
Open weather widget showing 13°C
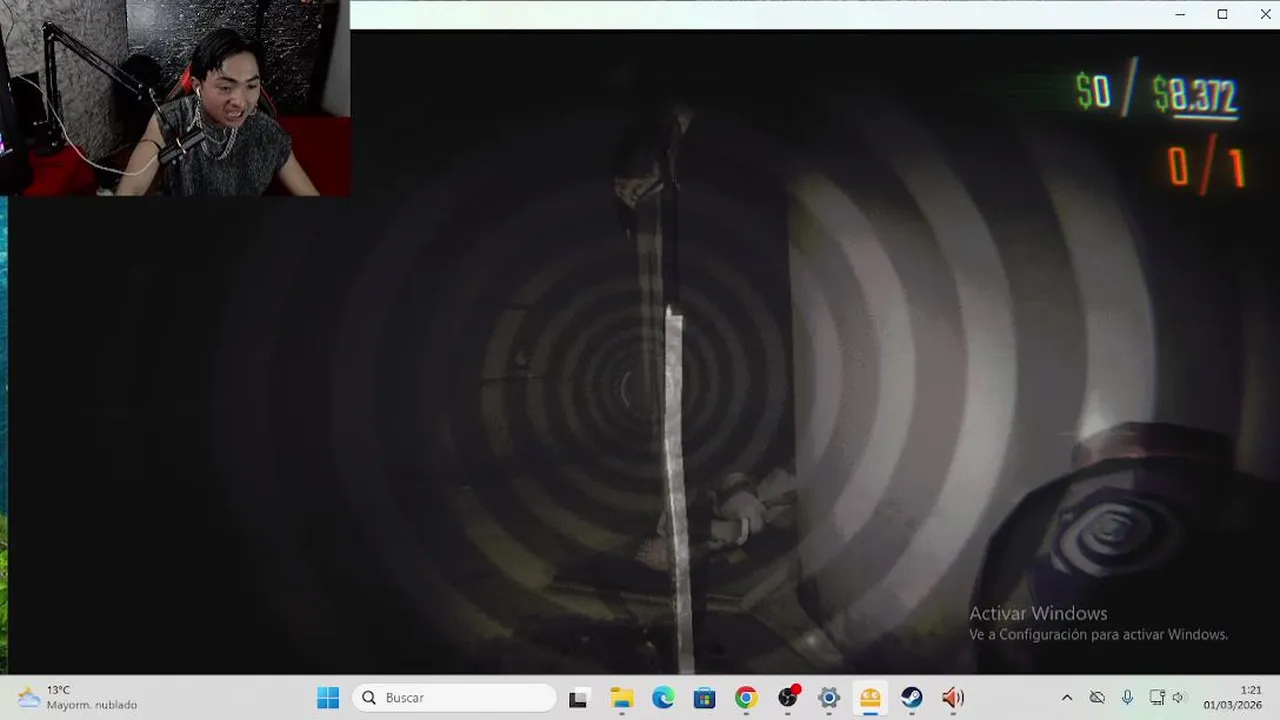click(77, 698)
